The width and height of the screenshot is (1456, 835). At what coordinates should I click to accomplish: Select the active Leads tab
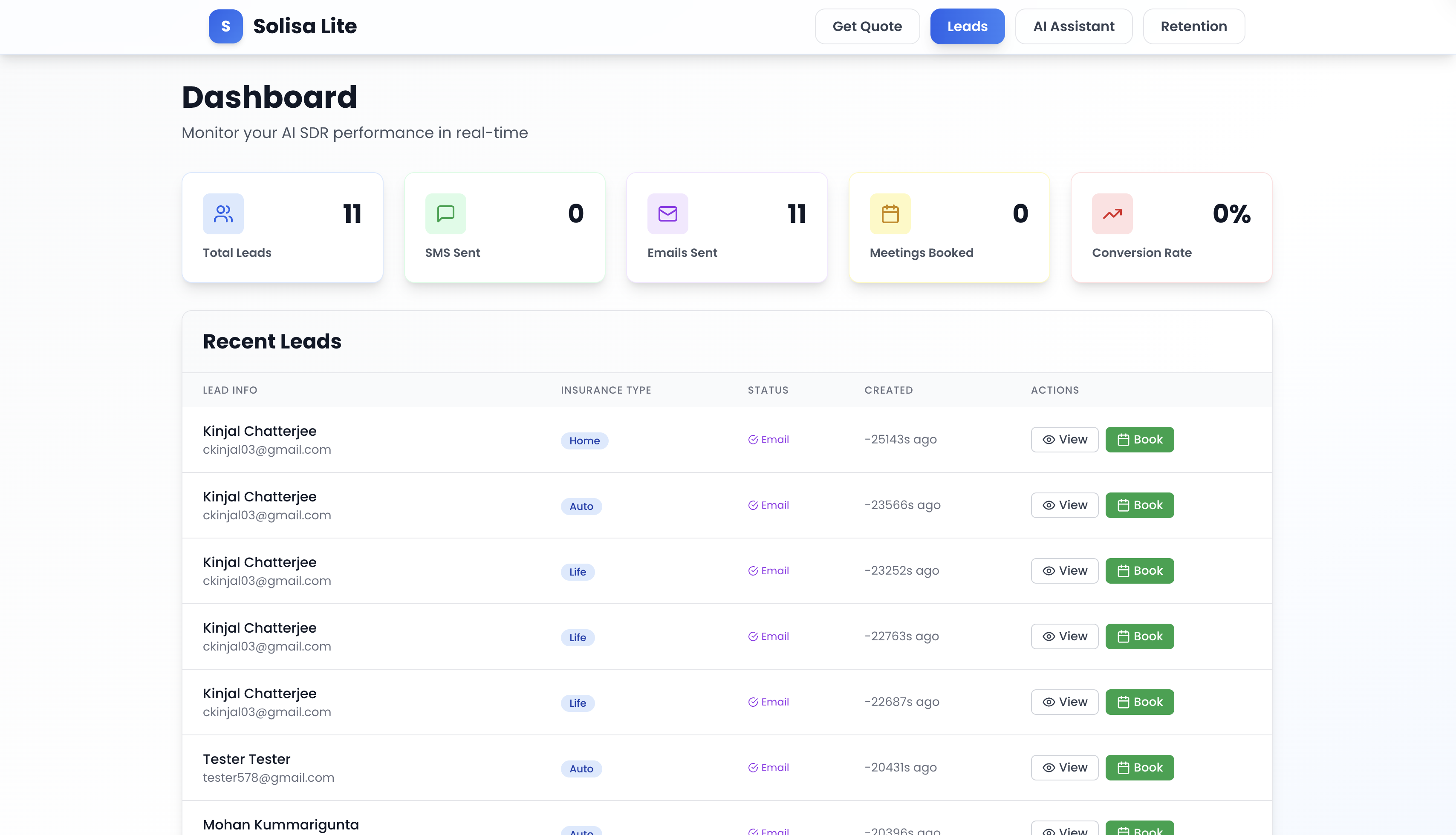coord(967,26)
